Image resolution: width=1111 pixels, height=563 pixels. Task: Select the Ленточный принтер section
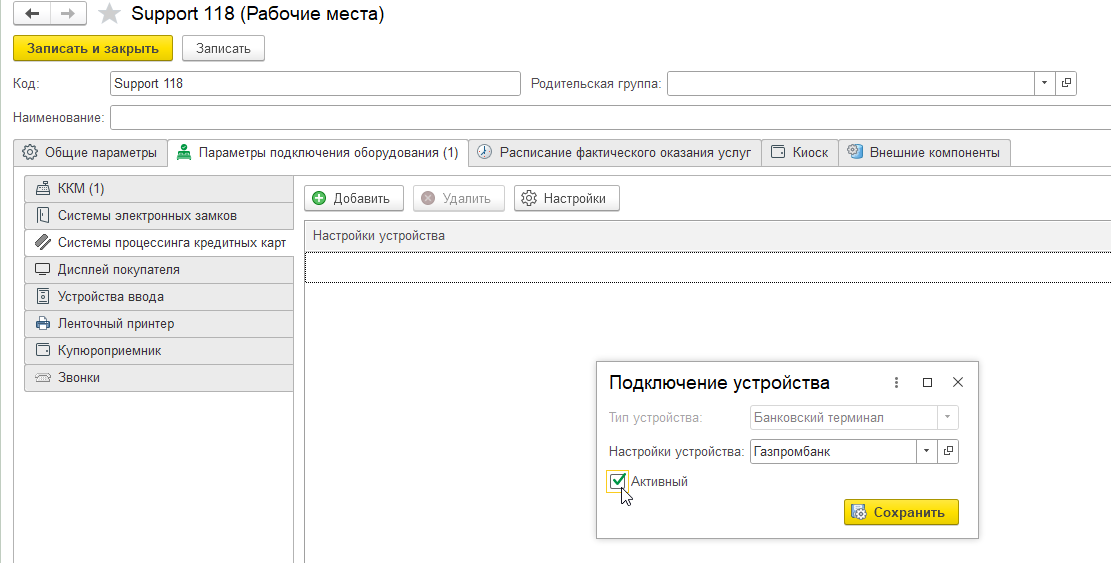159,324
